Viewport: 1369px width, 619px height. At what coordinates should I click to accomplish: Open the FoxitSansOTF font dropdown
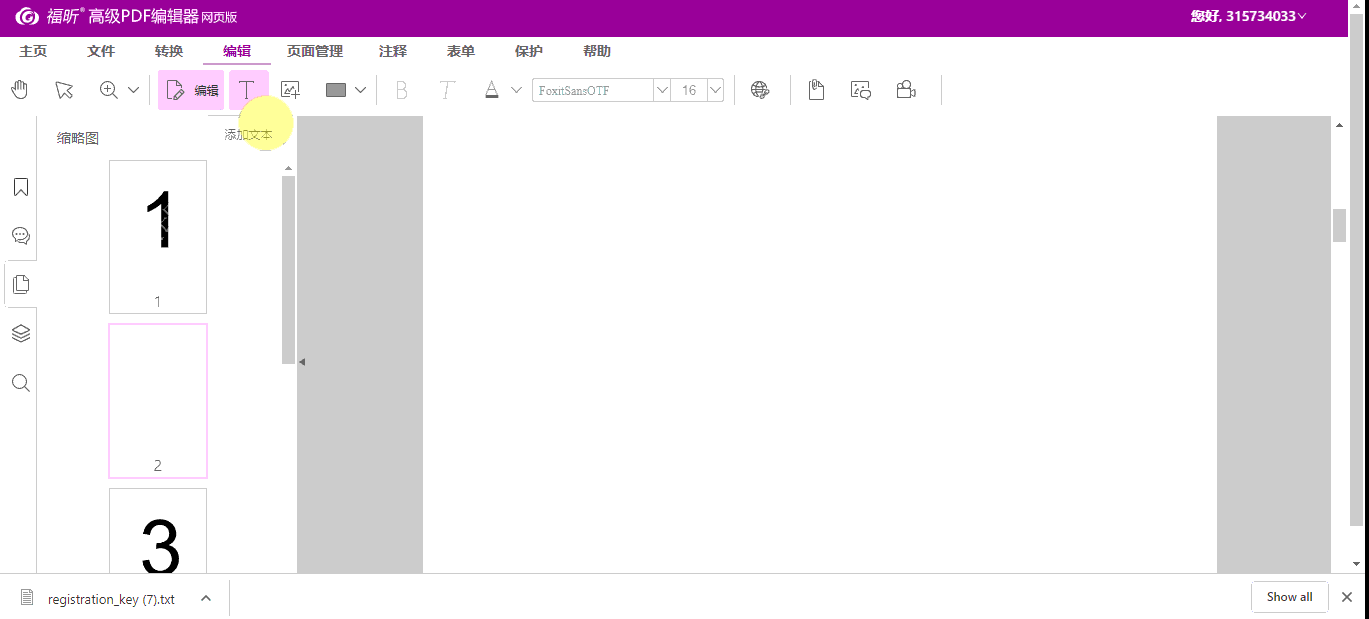coord(661,90)
